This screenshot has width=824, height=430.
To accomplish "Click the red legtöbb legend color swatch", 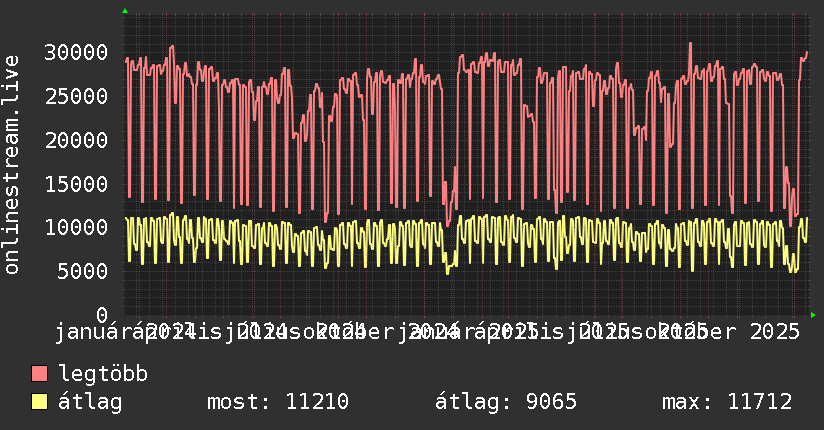I will 39,375.
